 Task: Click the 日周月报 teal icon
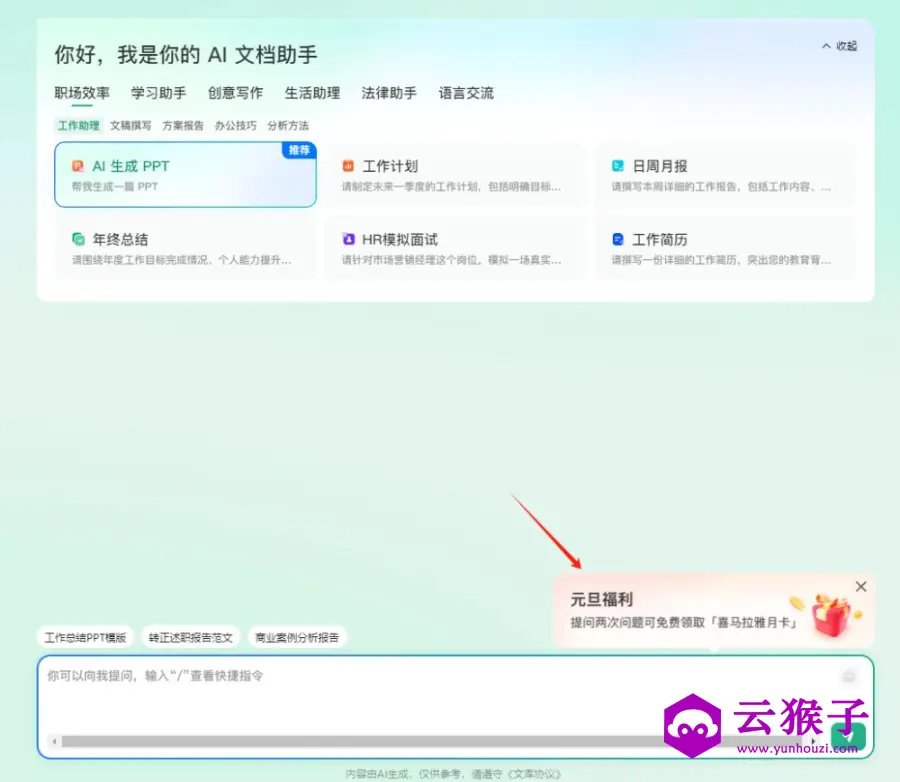(x=618, y=166)
